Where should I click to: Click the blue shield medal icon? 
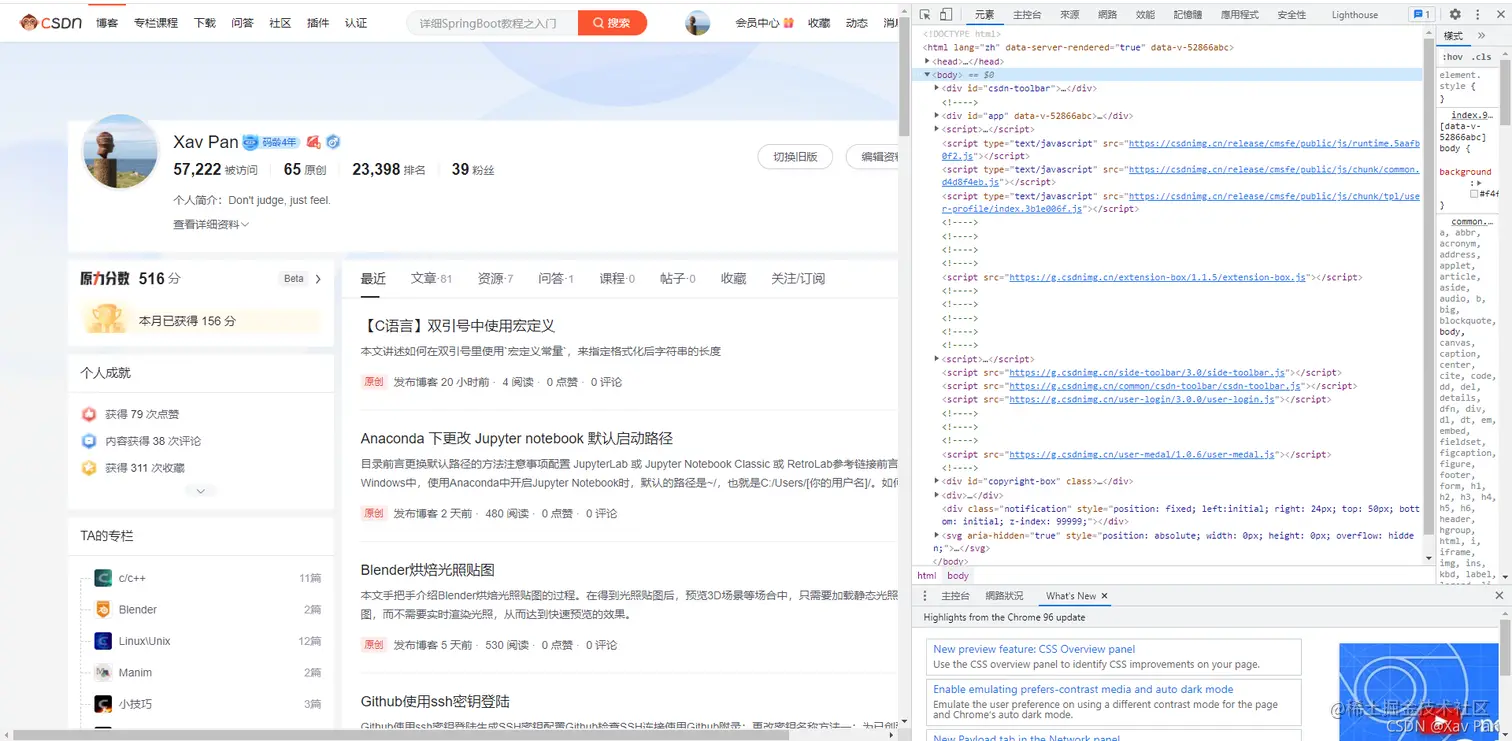click(x=333, y=142)
